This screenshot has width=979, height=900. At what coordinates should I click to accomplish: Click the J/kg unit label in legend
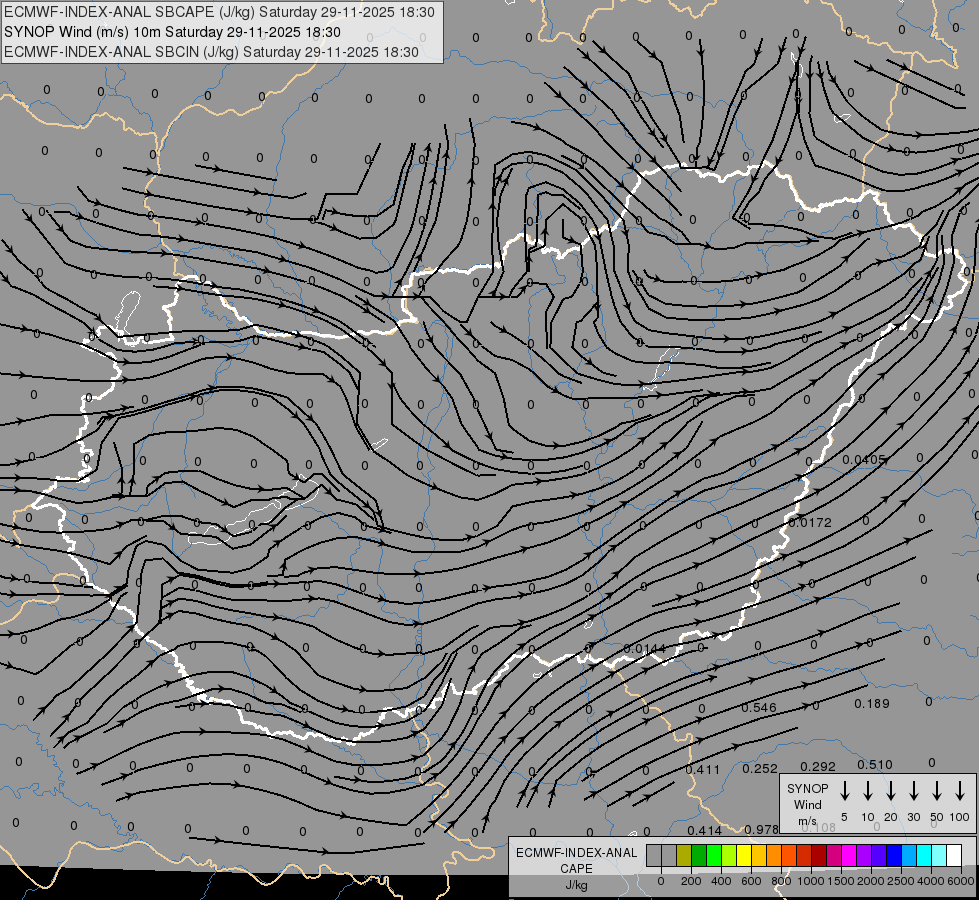click(x=576, y=885)
